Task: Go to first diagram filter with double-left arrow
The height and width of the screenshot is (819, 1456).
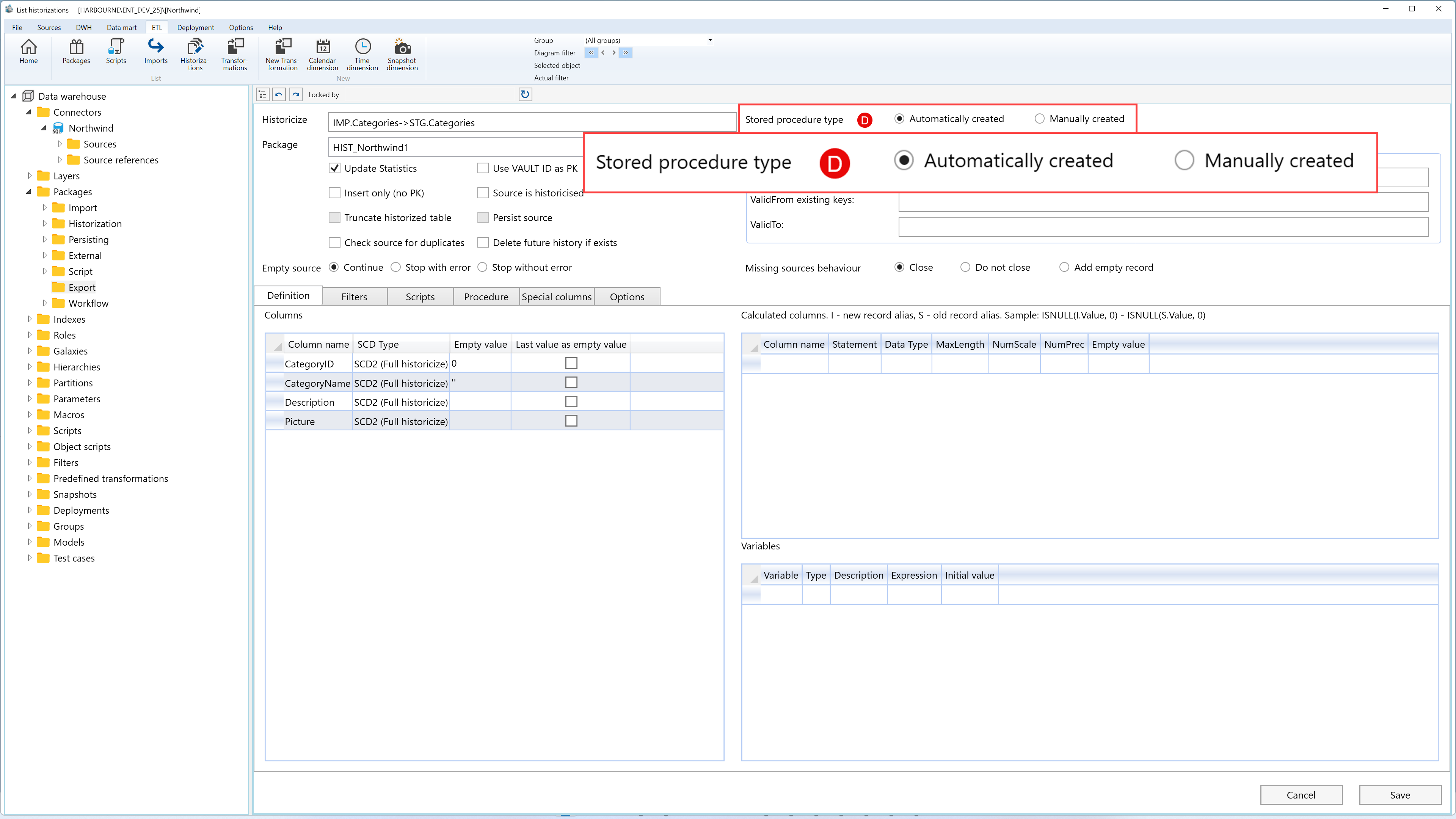Action: click(591, 53)
